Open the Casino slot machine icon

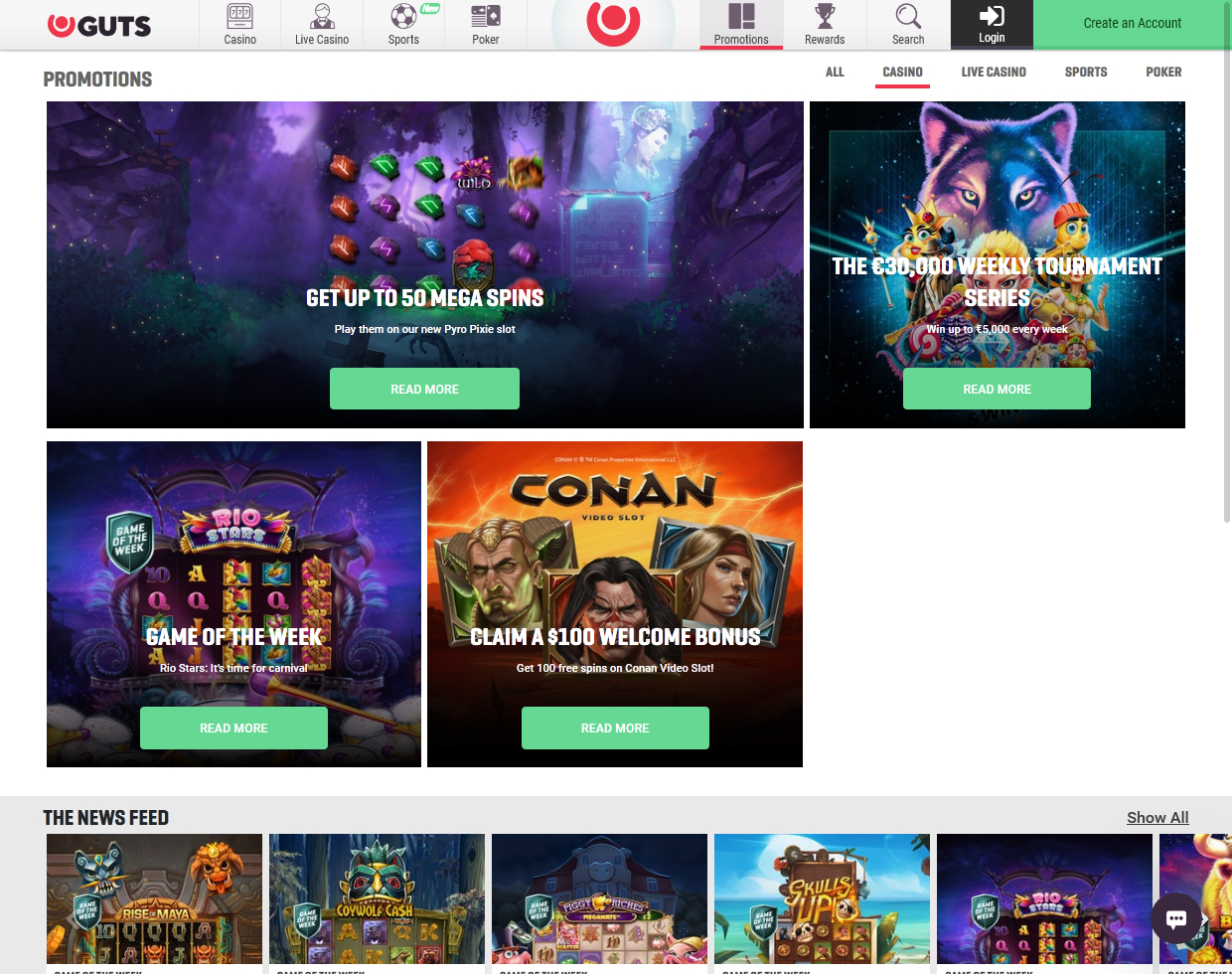[x=239, y=17]
